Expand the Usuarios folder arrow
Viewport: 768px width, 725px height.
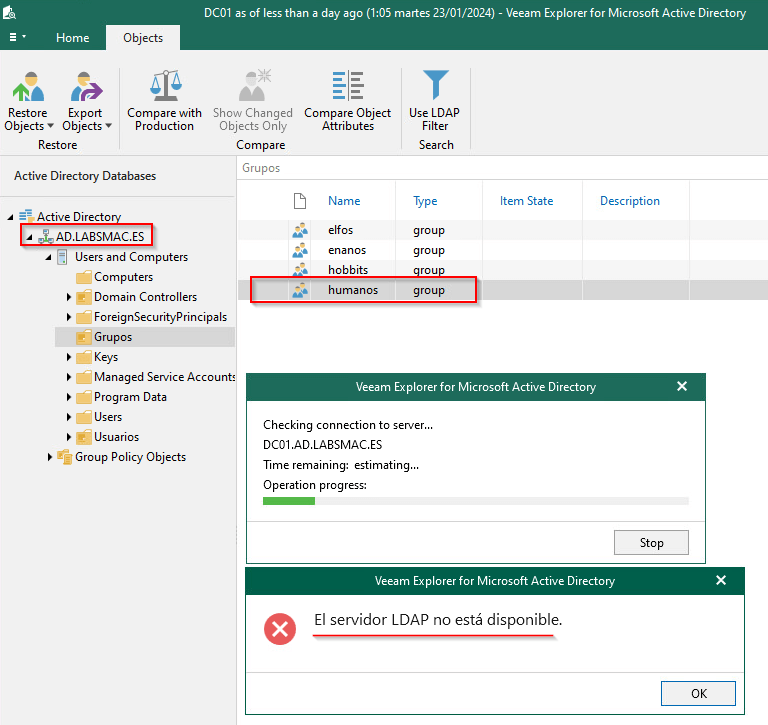coord(69,437)
